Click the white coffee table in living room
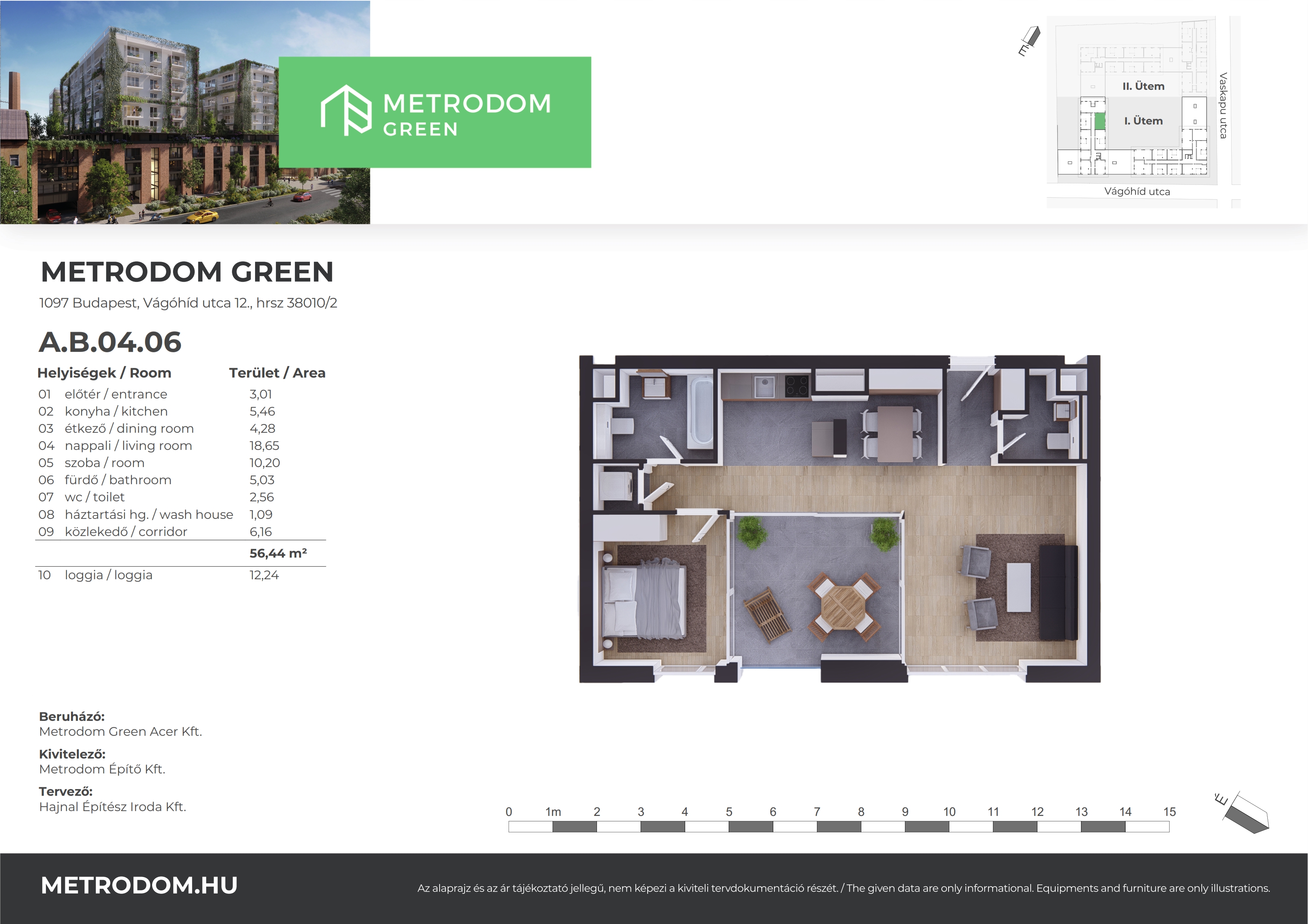The width and height of the screenshot is (1308, 924). [x=1019, y=587]
